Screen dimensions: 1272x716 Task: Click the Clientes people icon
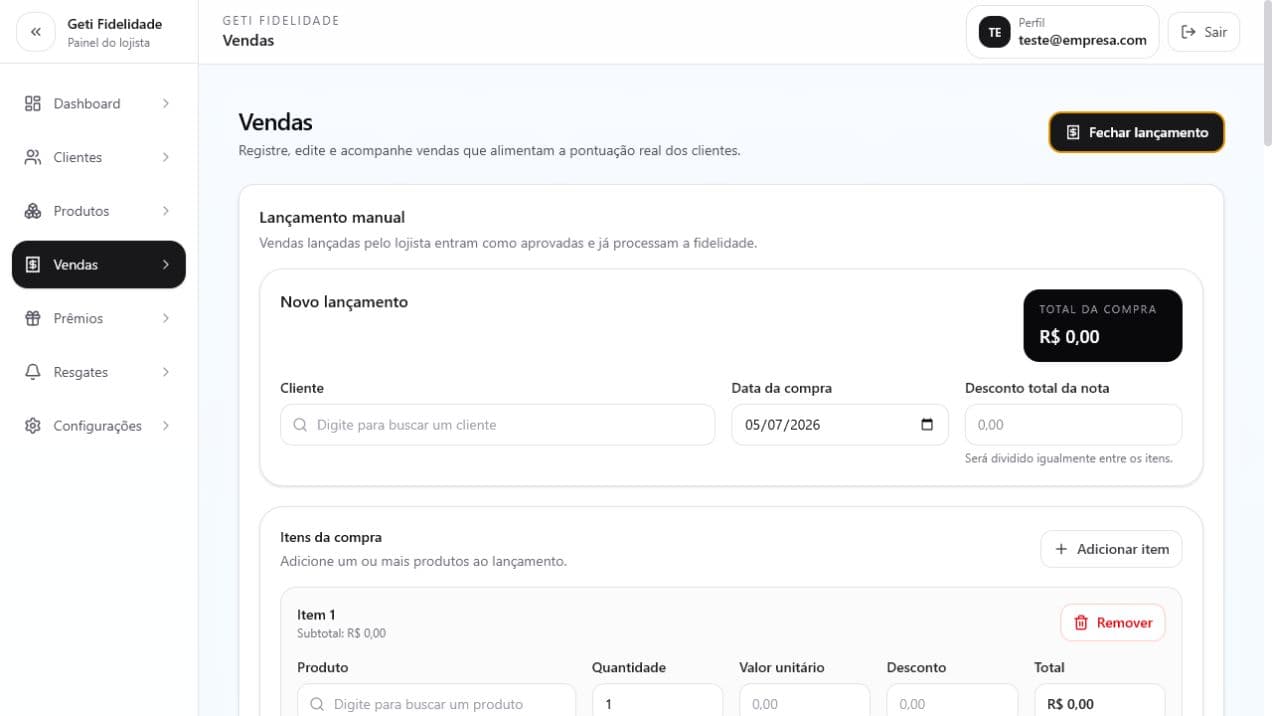click(33, 157)
